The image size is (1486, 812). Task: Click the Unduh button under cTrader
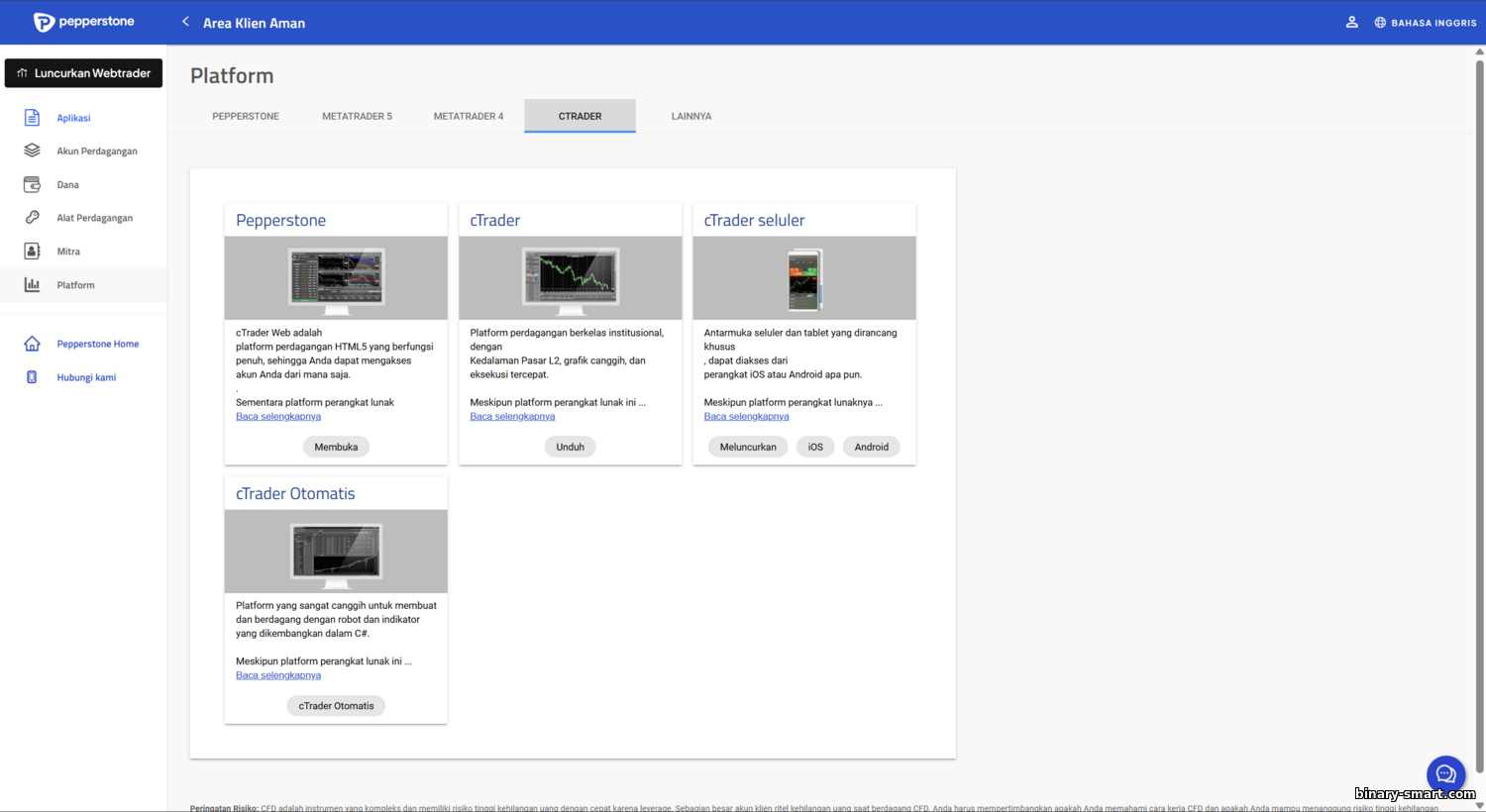pos(570,447)
